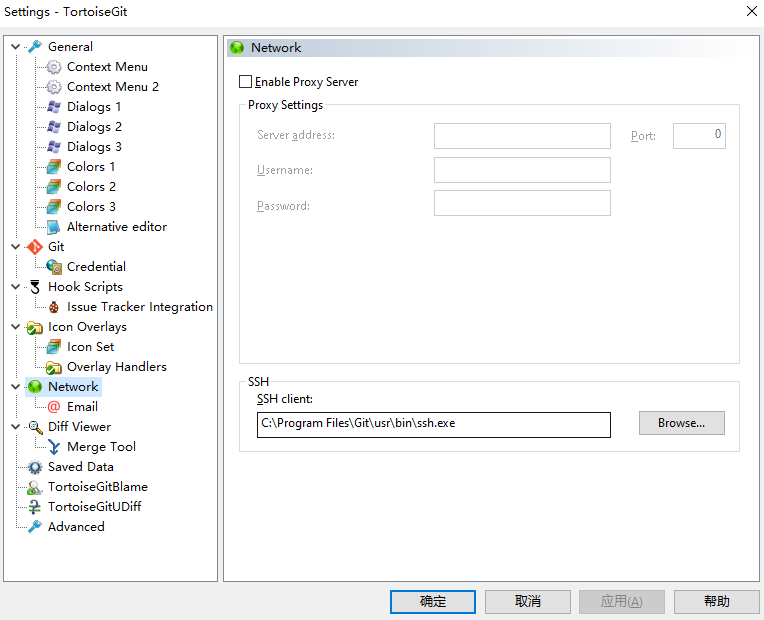Close the Settings window

[x=751, y=11]
